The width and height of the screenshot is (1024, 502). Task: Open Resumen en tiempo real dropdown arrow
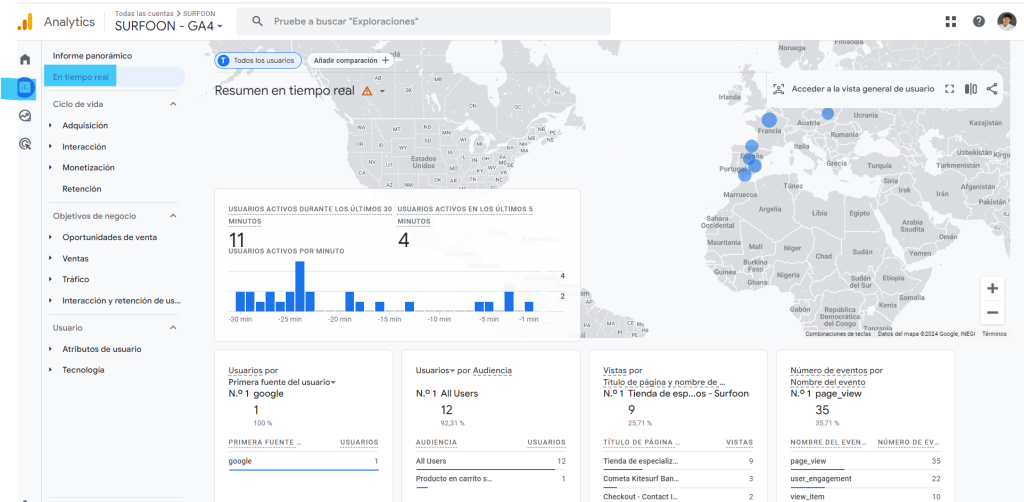[382, 91]
